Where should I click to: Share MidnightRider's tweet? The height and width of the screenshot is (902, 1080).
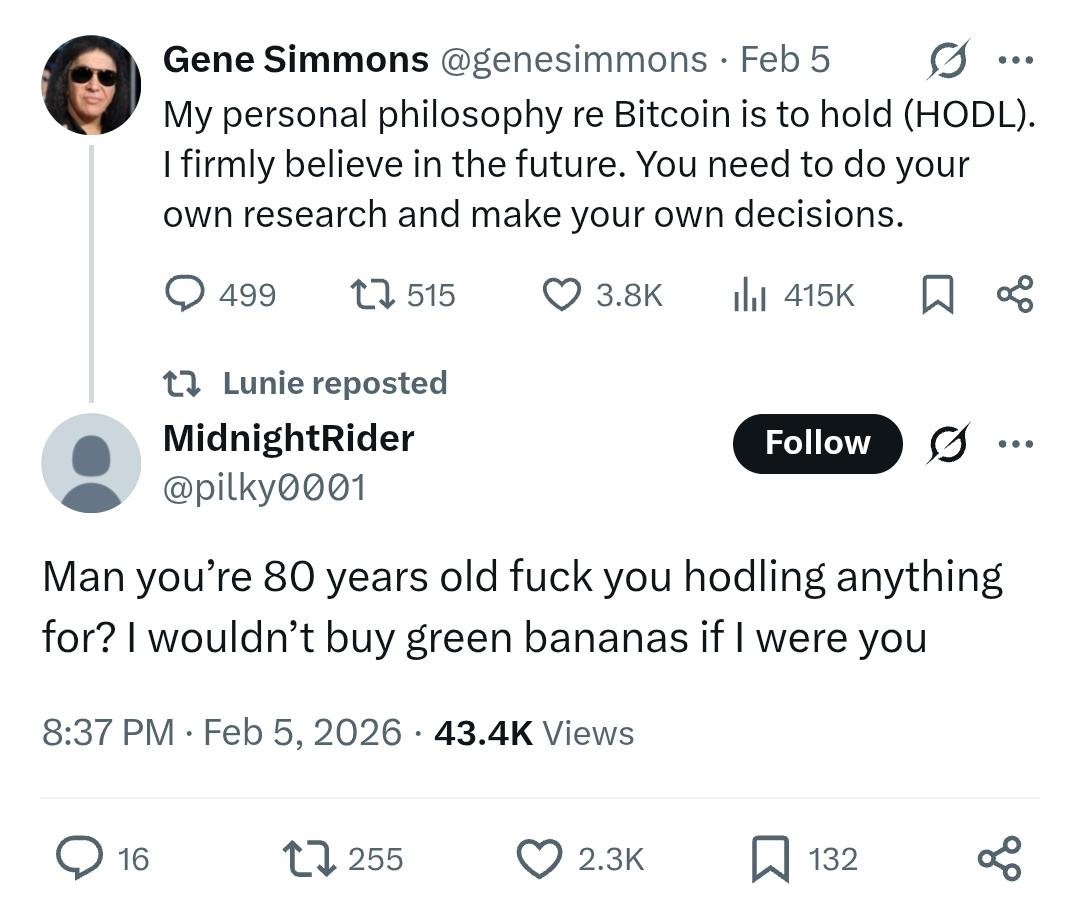999,858
